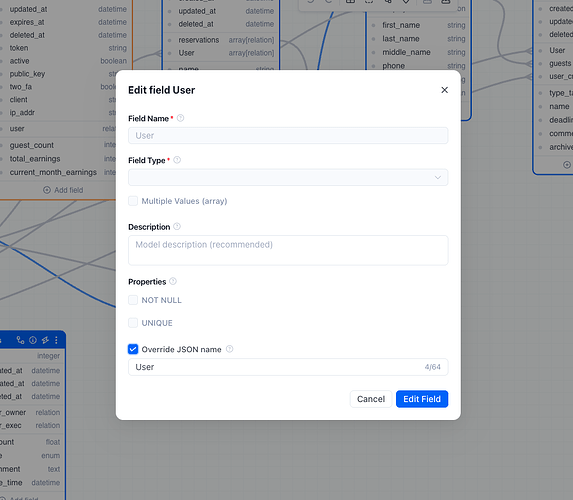Check the UNIQUE property
573x500 pixels.
tap(133, 323)
